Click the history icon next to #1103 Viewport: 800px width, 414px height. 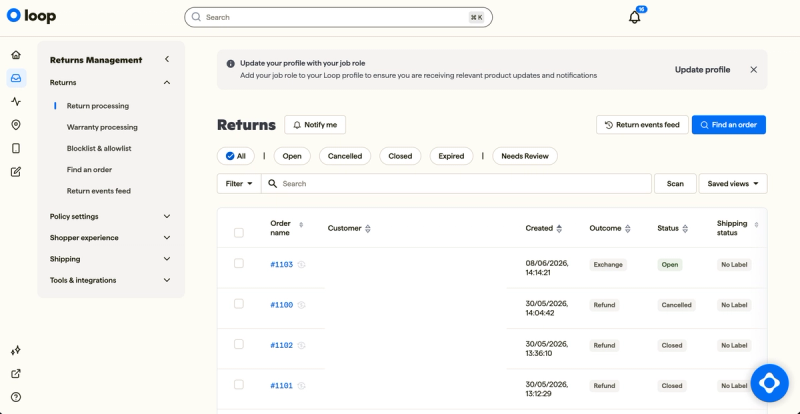[x=302, y=264]
